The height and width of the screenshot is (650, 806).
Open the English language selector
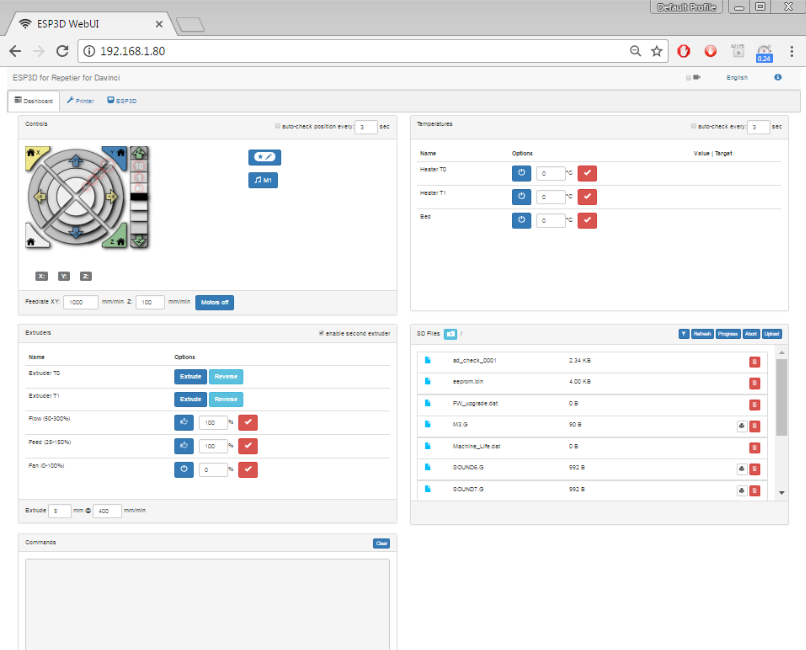[x=737, y=78]
